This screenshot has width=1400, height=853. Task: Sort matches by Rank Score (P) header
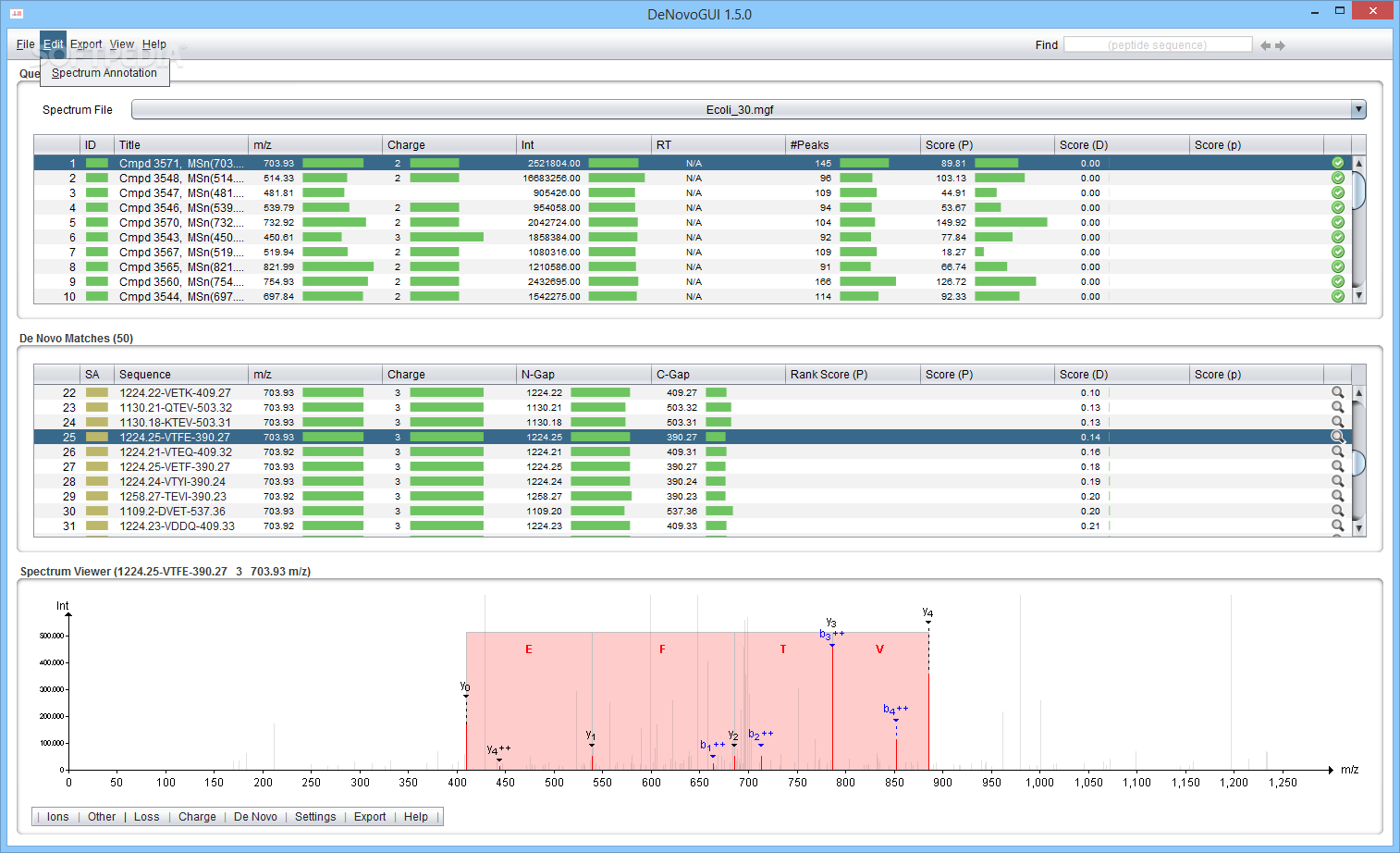click(x=853, y=375)
